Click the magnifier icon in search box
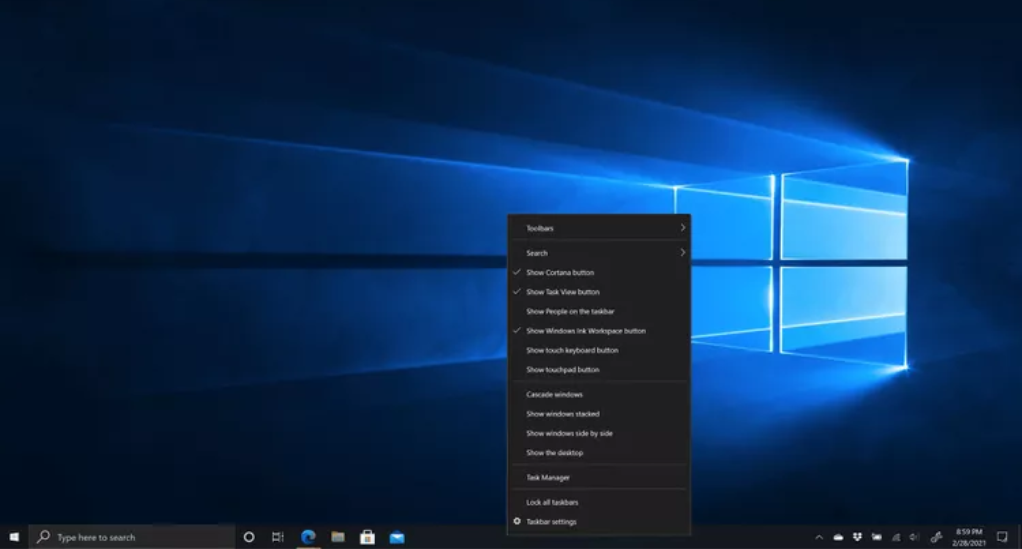The height and width of the screenshot is (549, 1022). (43, 537)
